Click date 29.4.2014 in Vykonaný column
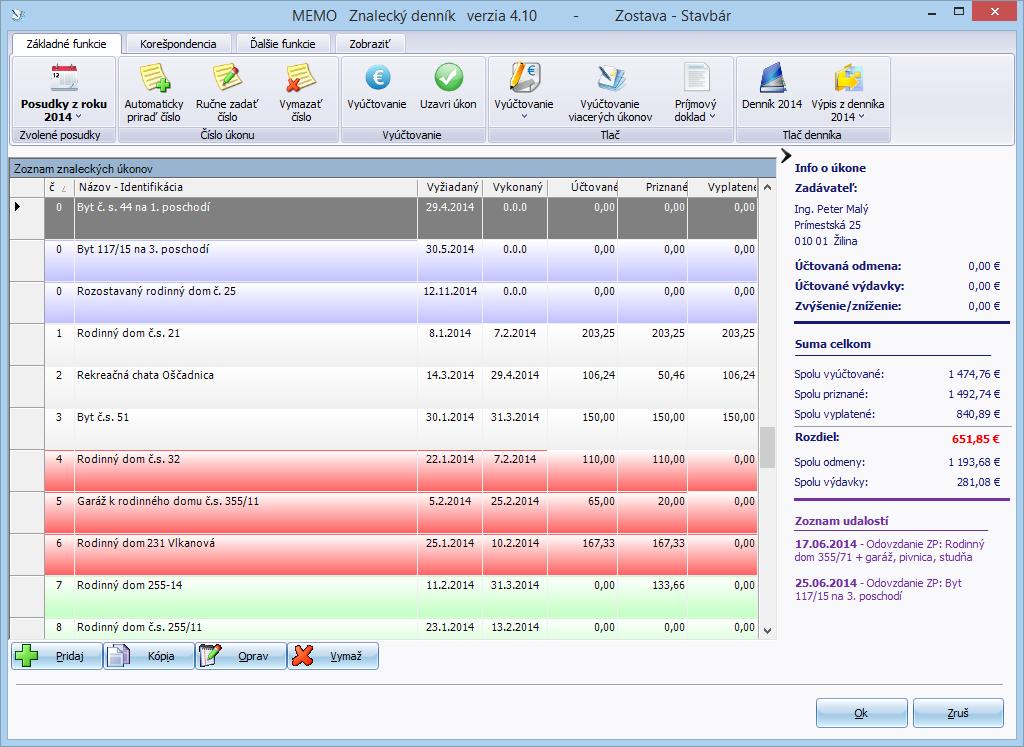This screenshot has width=1024, height=747. [x=515, y=375]
